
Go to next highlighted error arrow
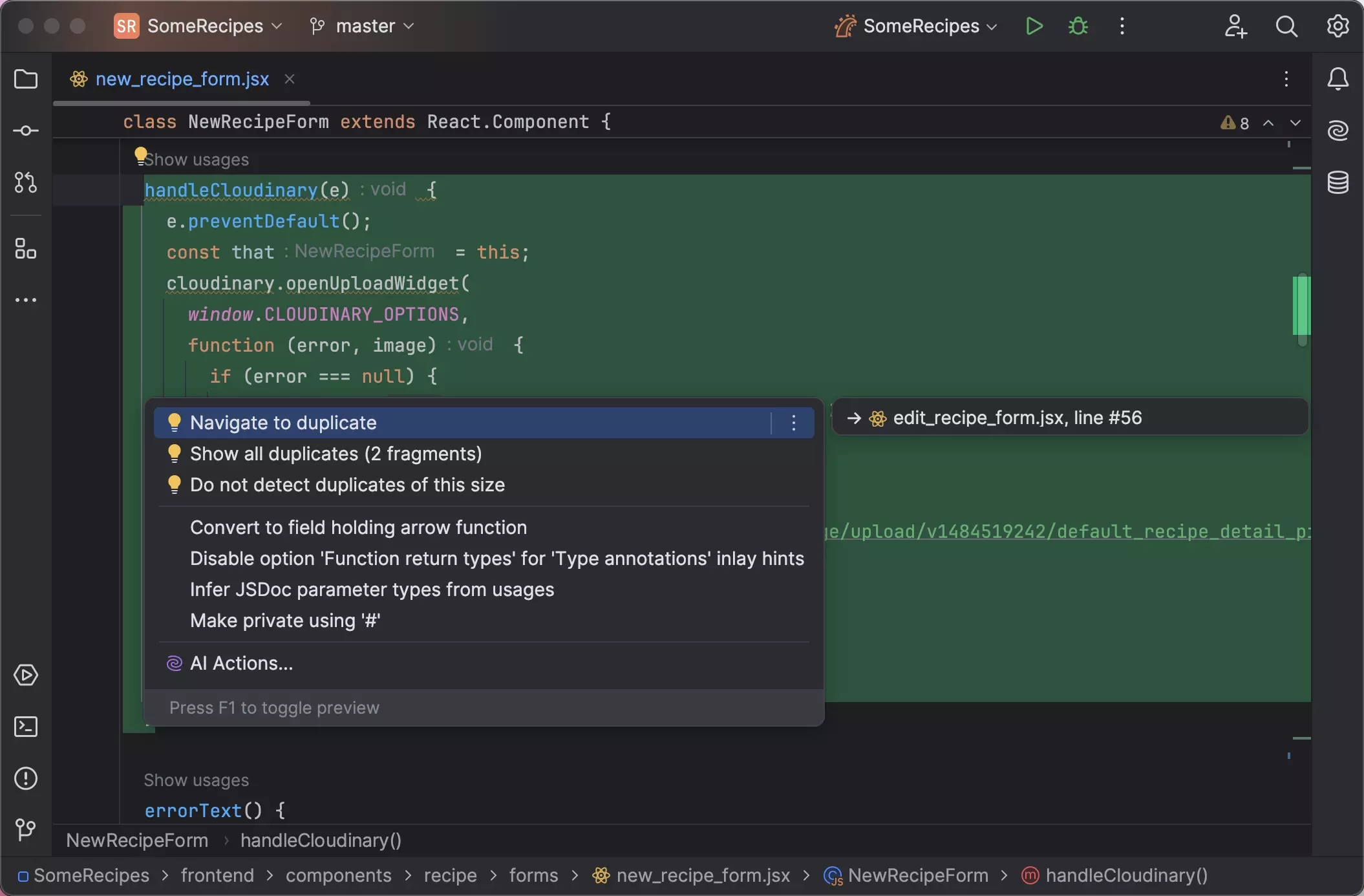(x=1295, y=123)
